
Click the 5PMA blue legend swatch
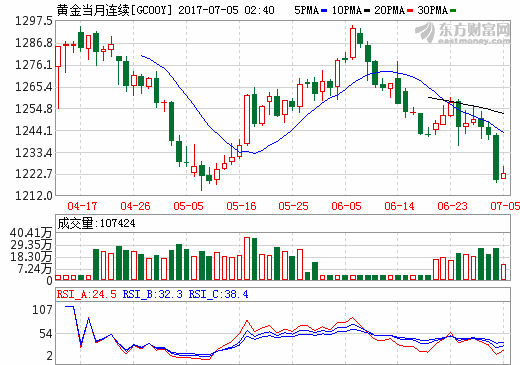pos(324,11)
